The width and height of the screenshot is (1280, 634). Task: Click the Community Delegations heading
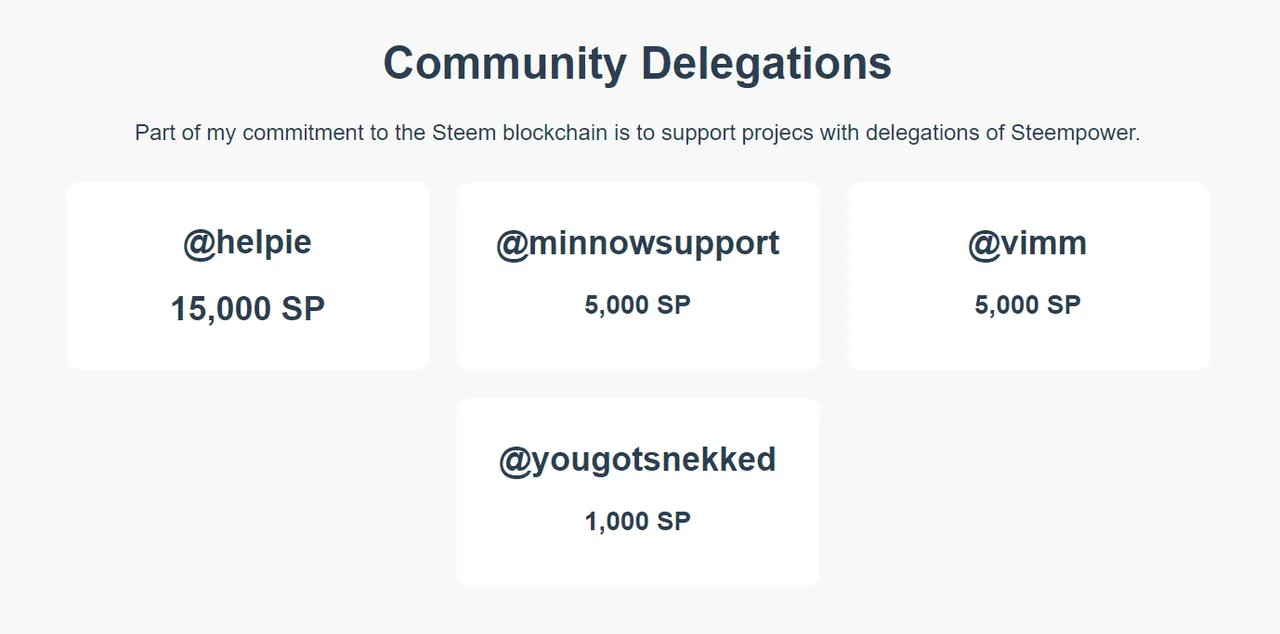point(637,64)
